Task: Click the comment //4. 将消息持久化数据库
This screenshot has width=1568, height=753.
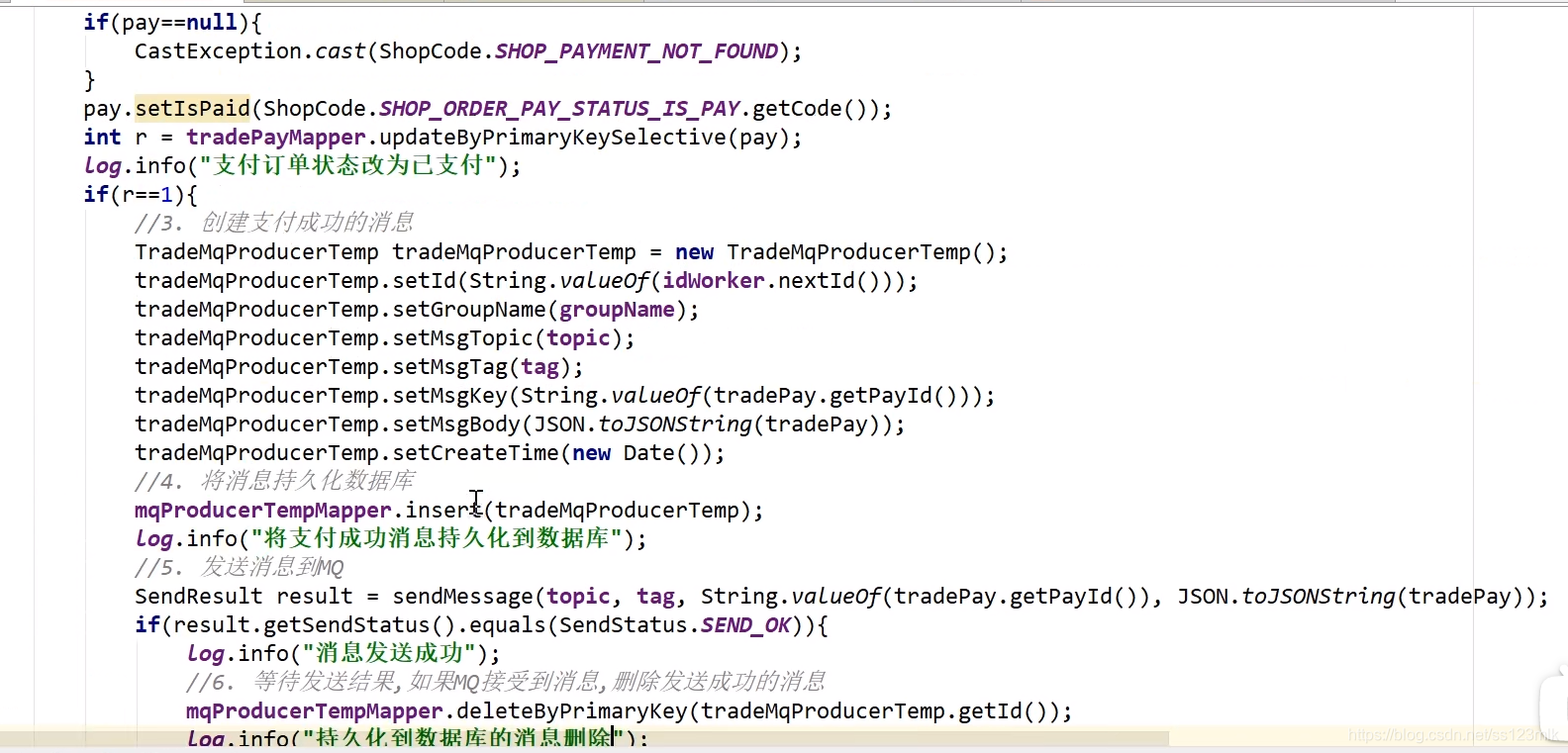Action: click(274, 481)
